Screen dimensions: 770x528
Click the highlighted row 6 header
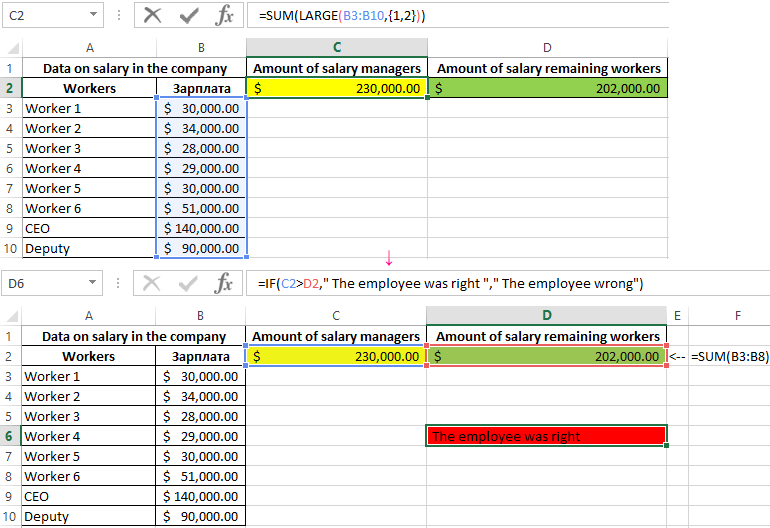[11, 436]
